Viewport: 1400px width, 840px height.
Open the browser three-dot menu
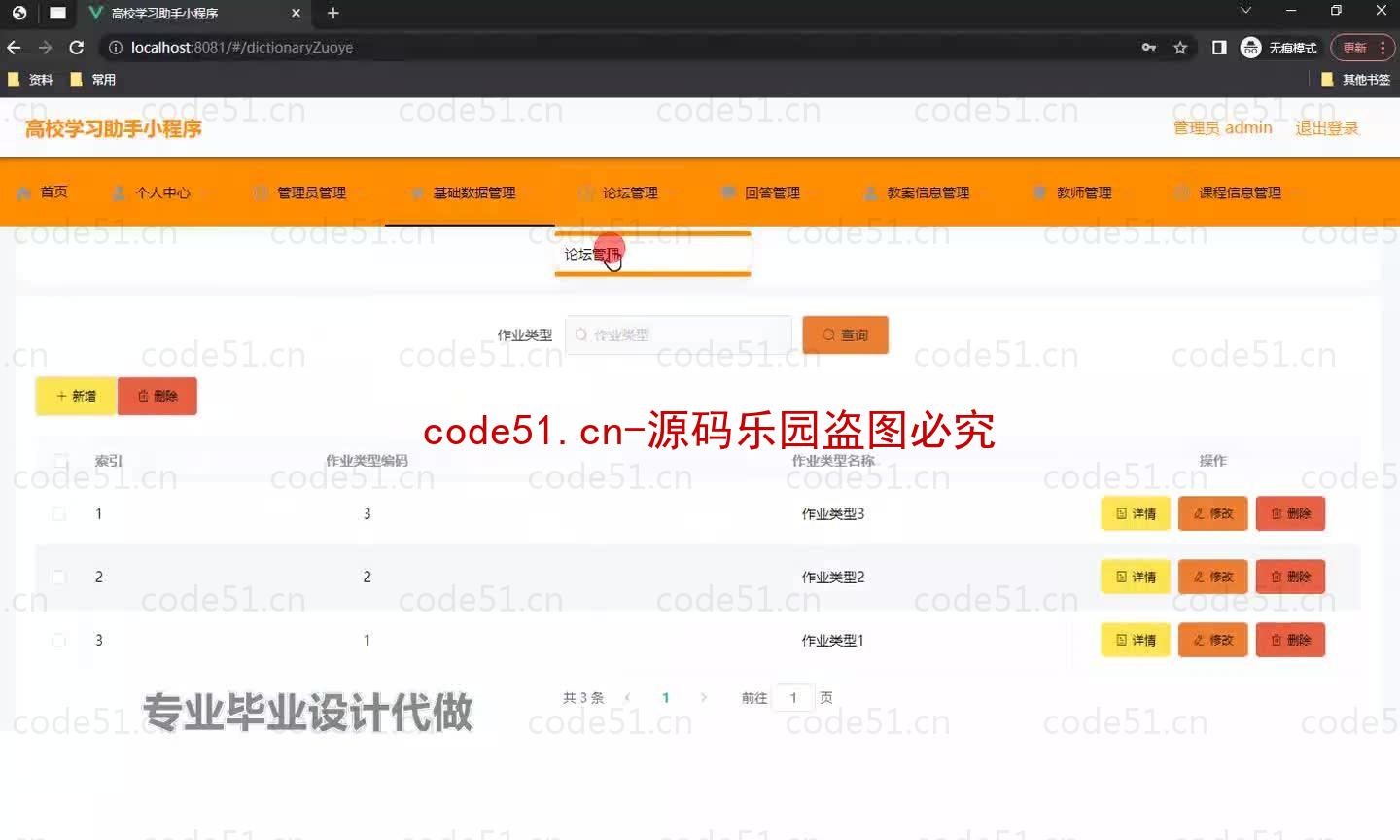pyautogui.click(x=1382, y=48)
